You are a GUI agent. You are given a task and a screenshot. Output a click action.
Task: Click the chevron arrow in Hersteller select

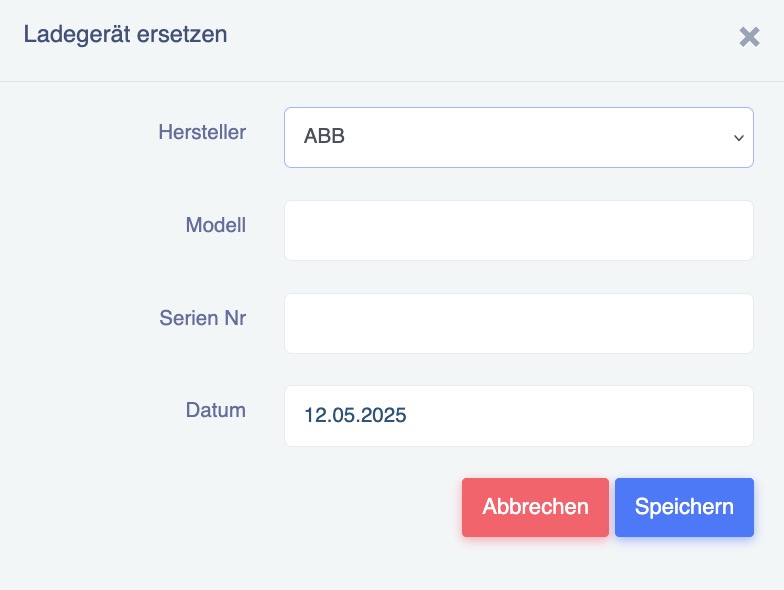point(738,138)
